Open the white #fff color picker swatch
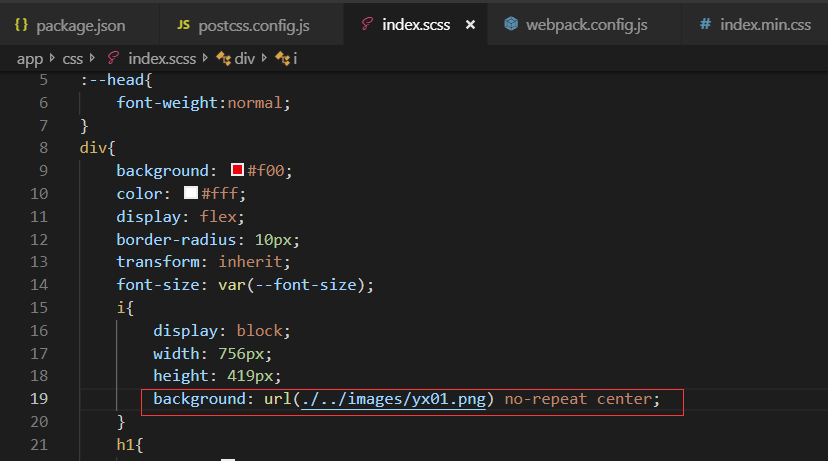This screenshot has width=828, height=461. coord(190,193)
